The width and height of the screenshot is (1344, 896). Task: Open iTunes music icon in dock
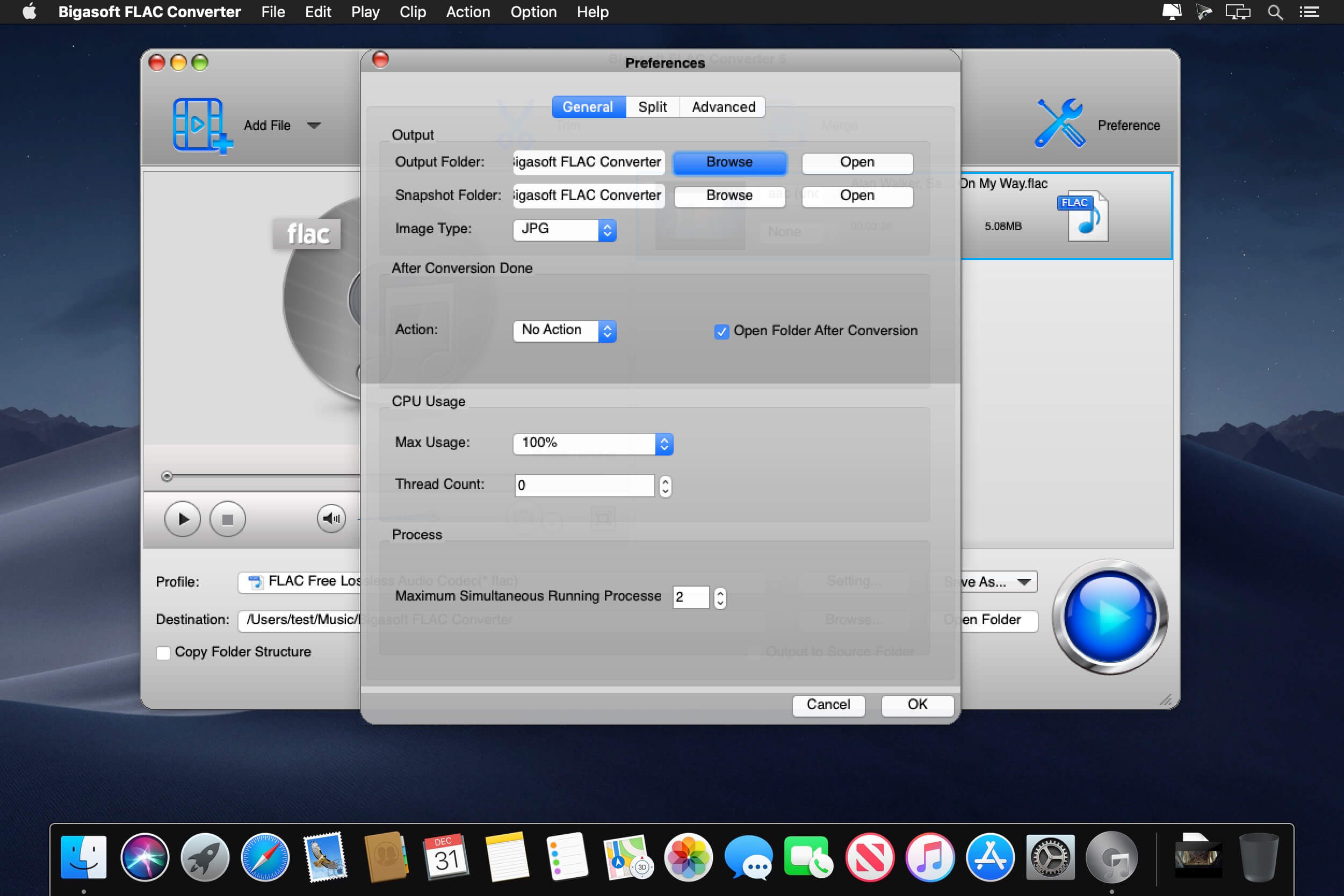click(930, 857)
